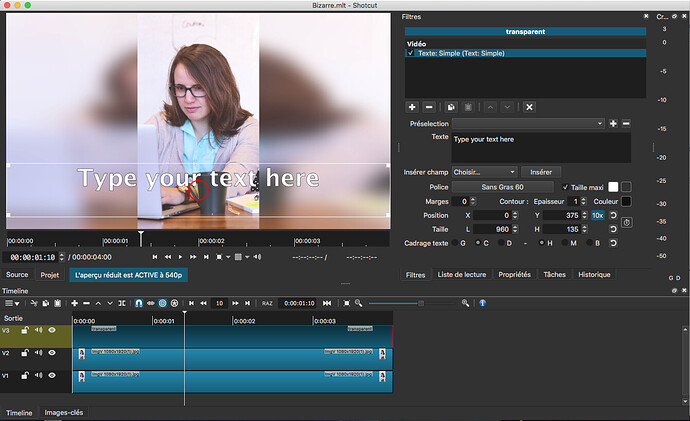Click the Position Y stepper arrows
690x421 pixels.
[x=584, y=216]
